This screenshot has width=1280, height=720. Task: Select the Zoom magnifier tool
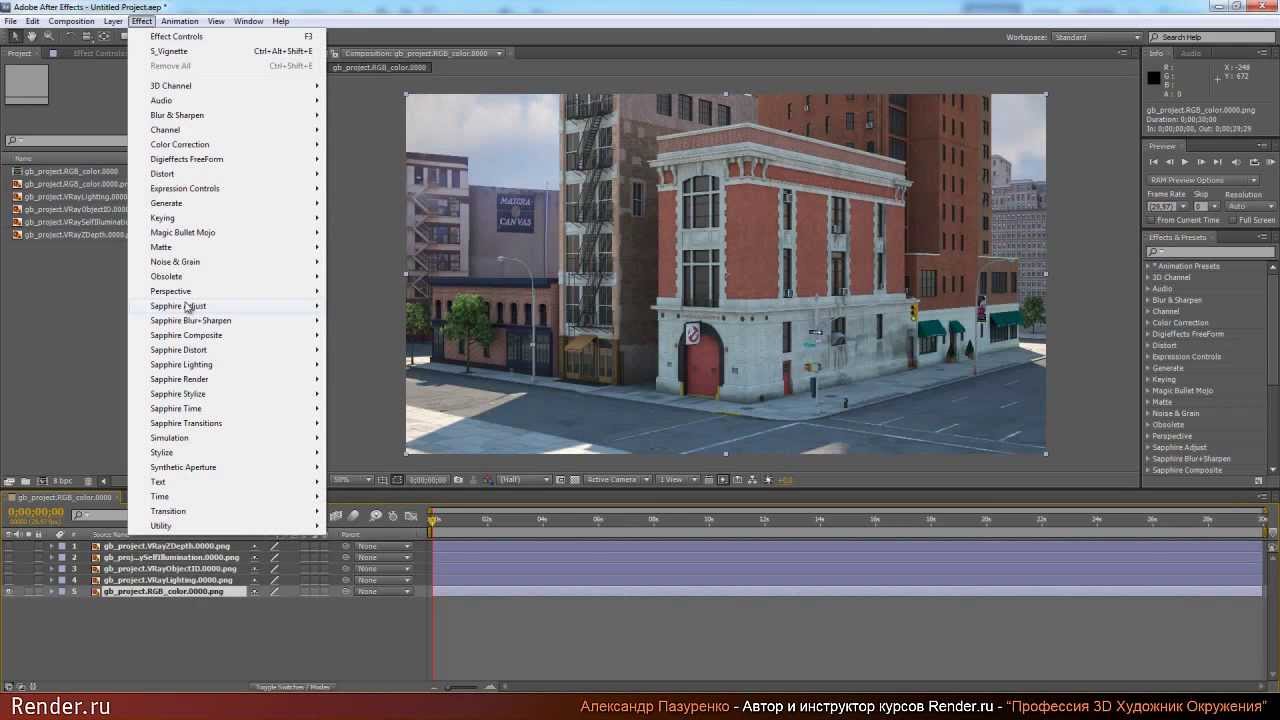[47, 36]
